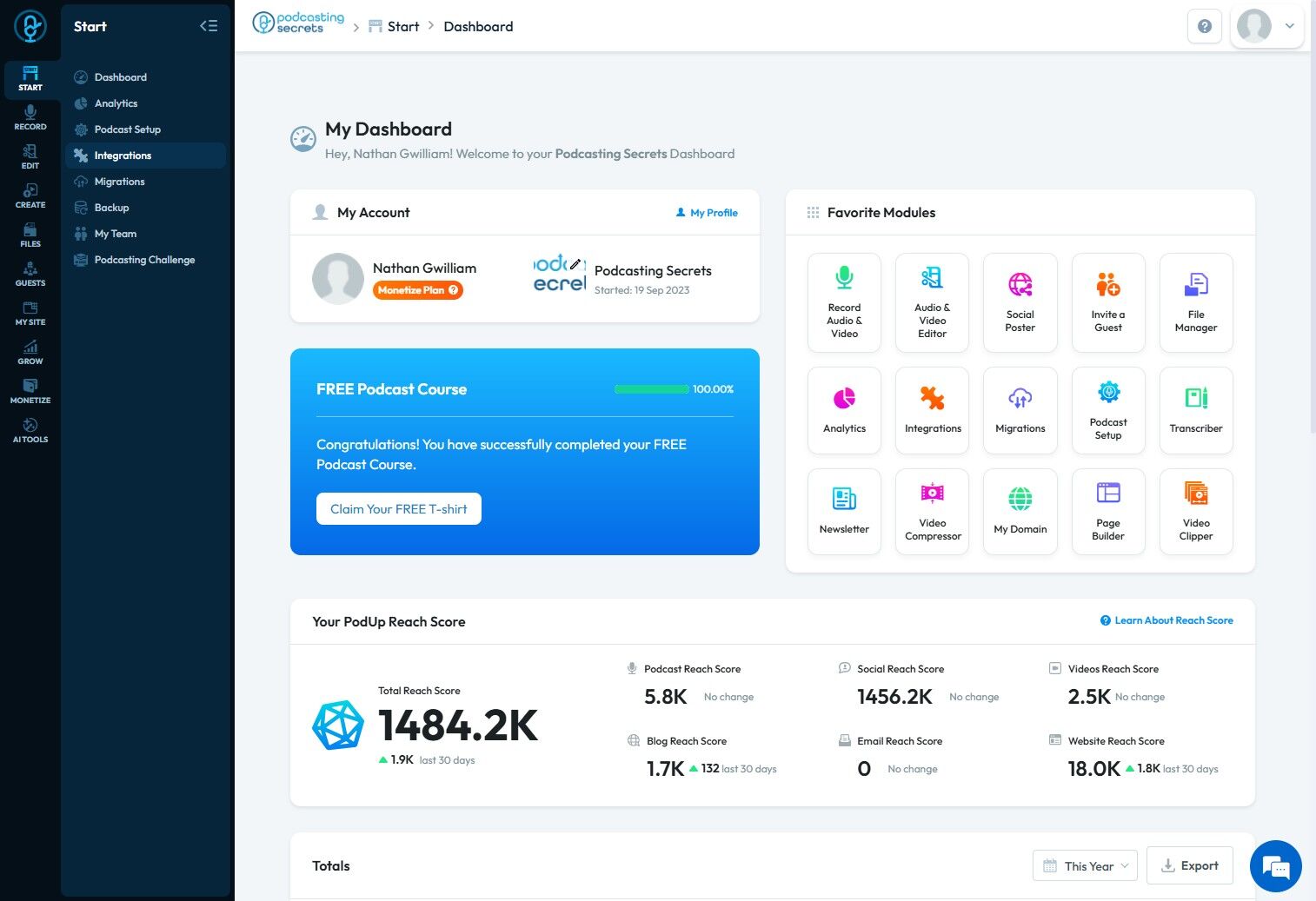This screenshot has height=901, width=1316.
Task: Click the Monetize Plan badge
Action: [418, 290]
